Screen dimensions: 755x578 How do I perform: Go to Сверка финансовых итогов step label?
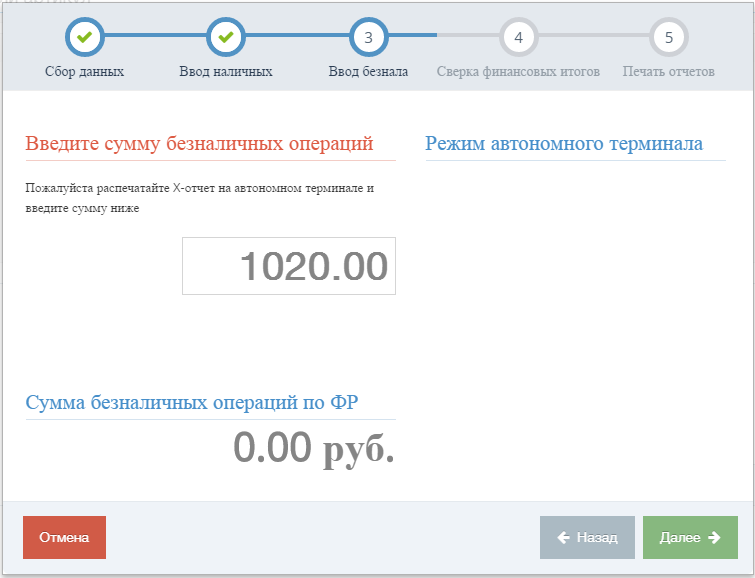click(x=518, y=71)
